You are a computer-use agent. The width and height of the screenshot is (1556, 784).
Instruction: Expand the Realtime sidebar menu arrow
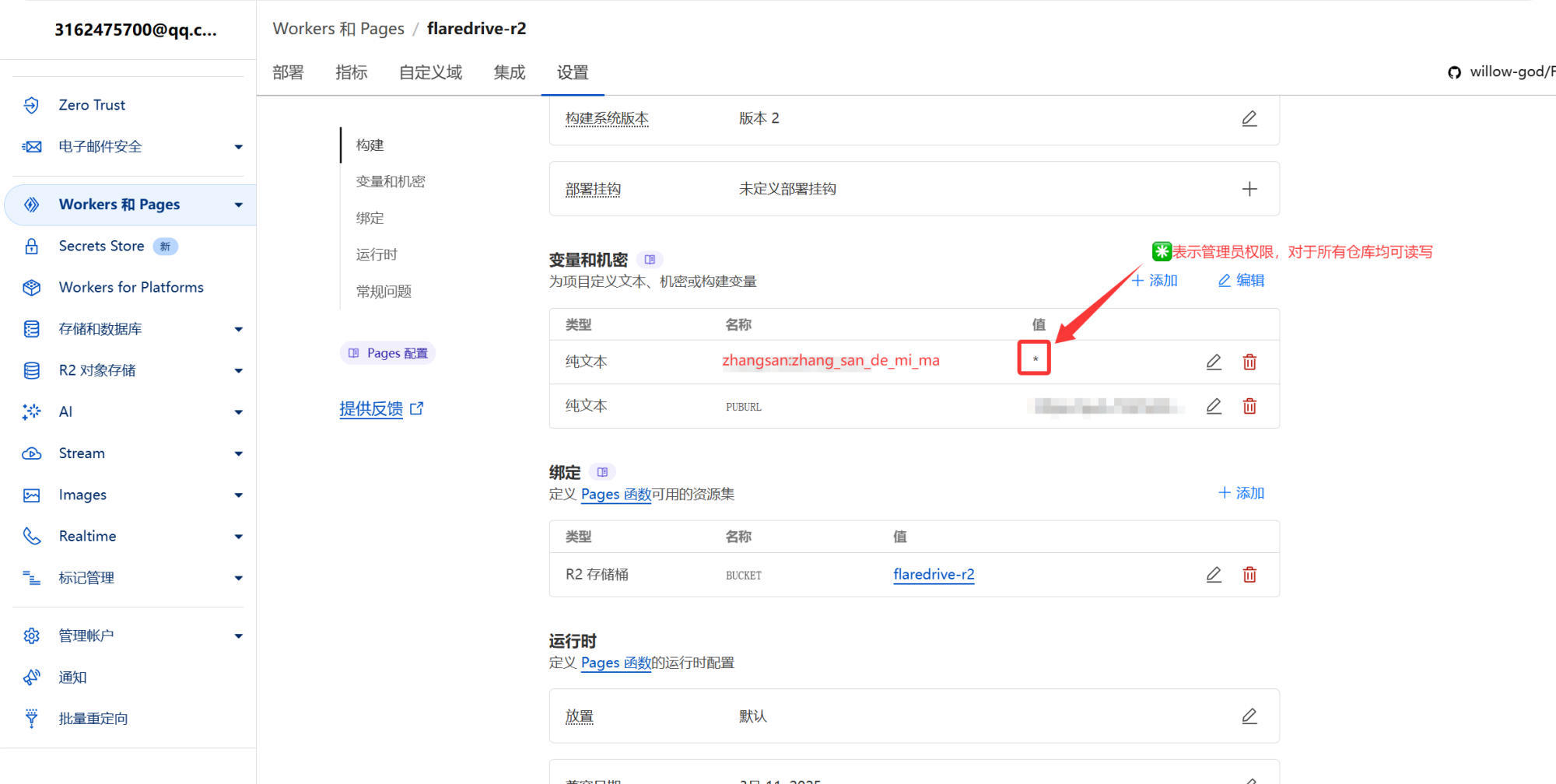click(x=238, y=536)
